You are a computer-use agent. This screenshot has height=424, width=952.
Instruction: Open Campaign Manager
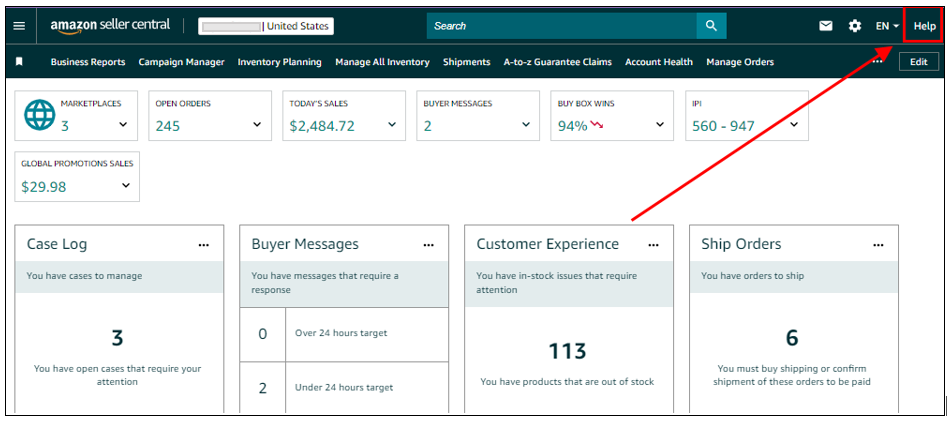[x=182, y=62]
